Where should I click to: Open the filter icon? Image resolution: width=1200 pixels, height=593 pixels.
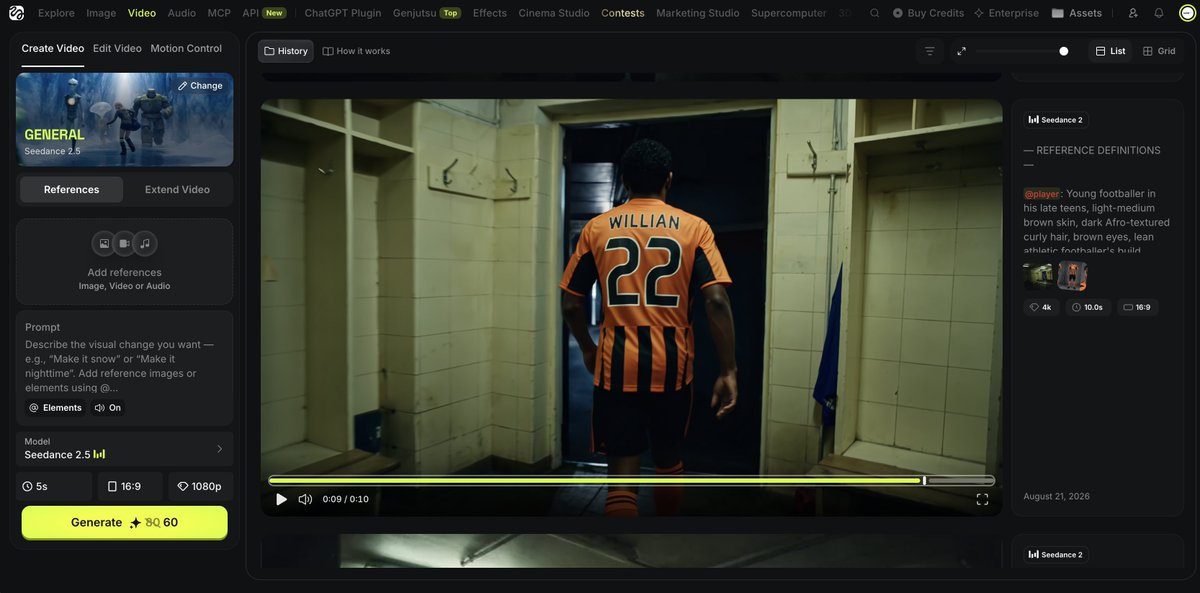pyautogui.click(x=930, y=51)
